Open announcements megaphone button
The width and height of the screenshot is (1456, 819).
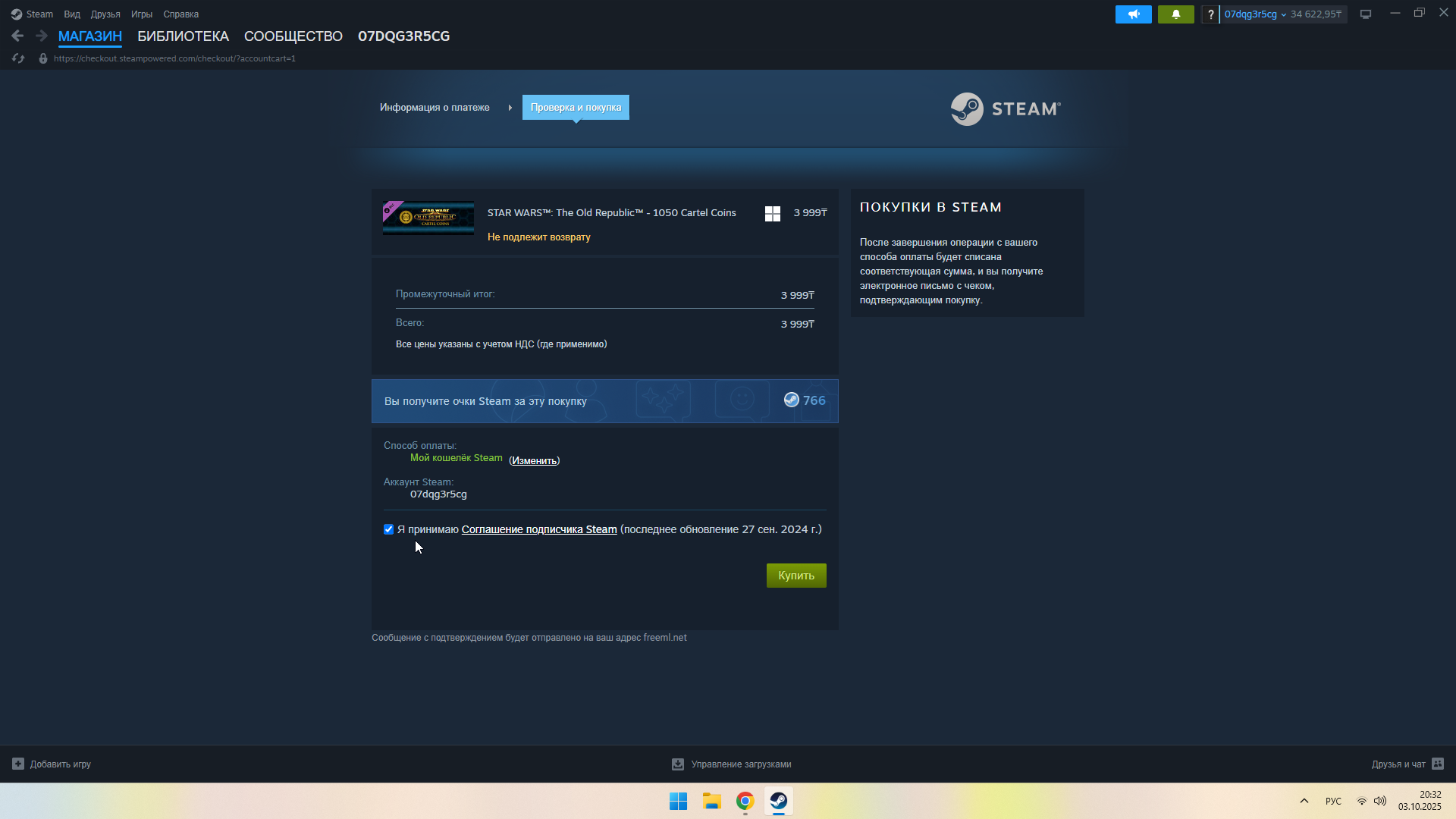tap(1133, 14)
